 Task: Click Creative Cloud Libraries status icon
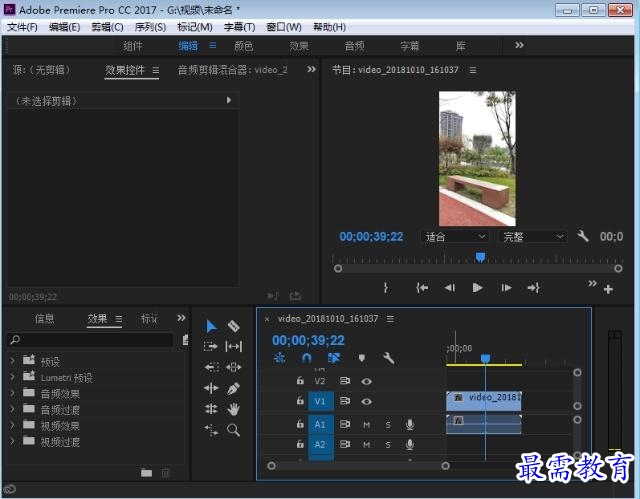[9, 489]
